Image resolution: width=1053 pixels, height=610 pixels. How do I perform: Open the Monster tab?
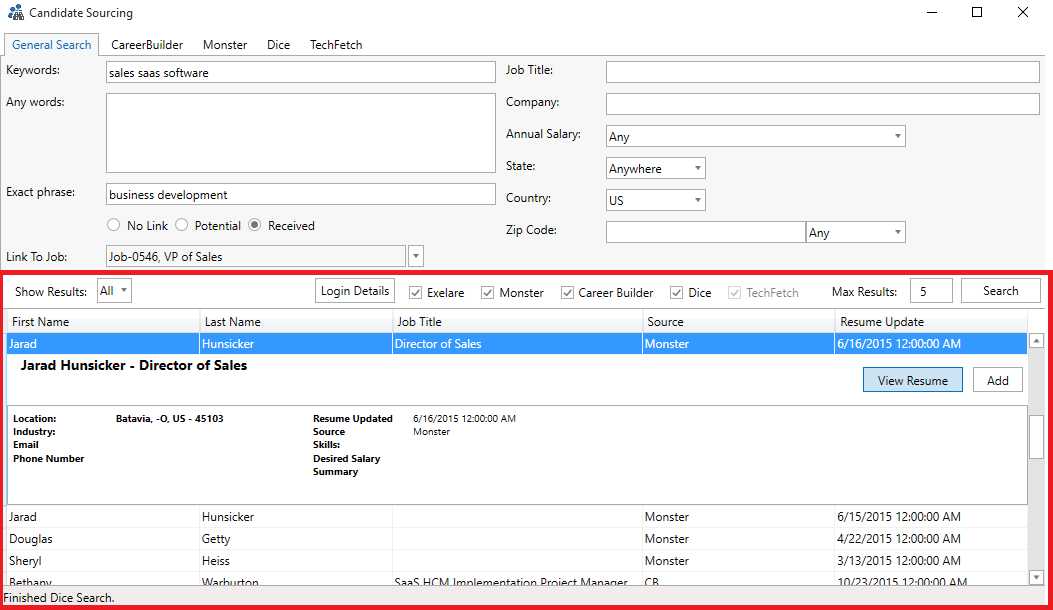pyautogui.click(x=225, y=44)
